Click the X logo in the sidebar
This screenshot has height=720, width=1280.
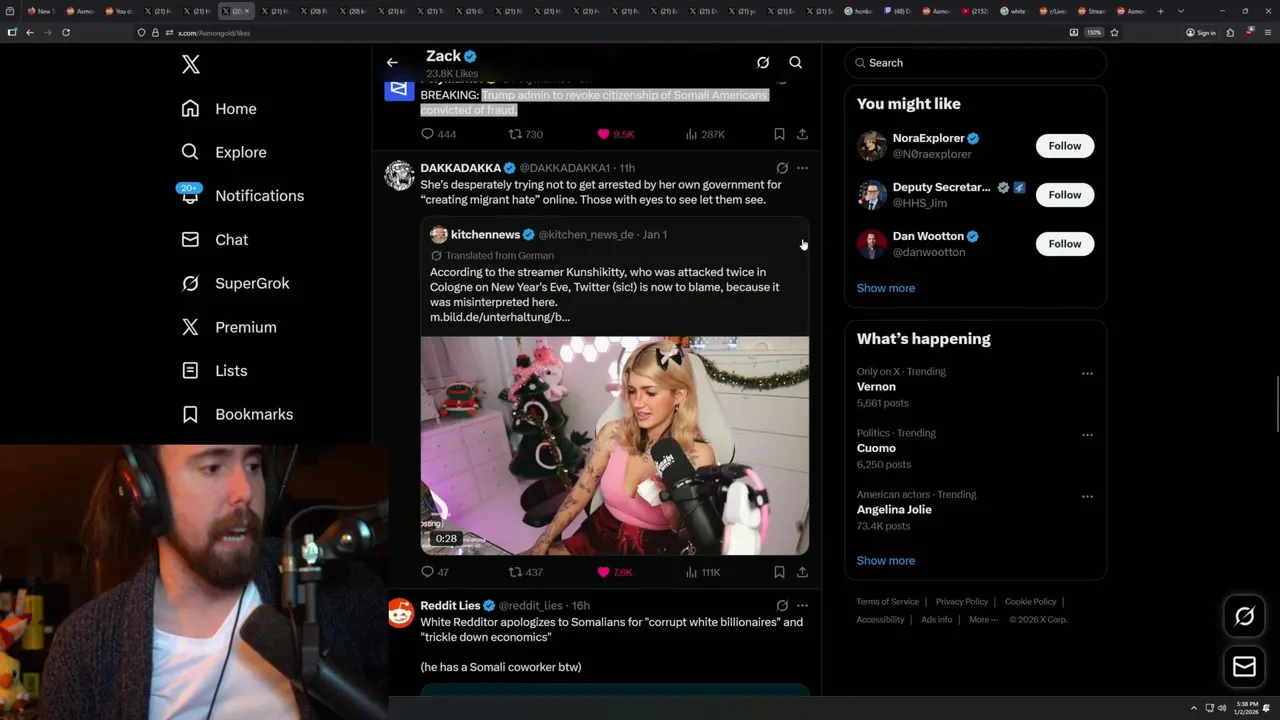pos(191,65)
